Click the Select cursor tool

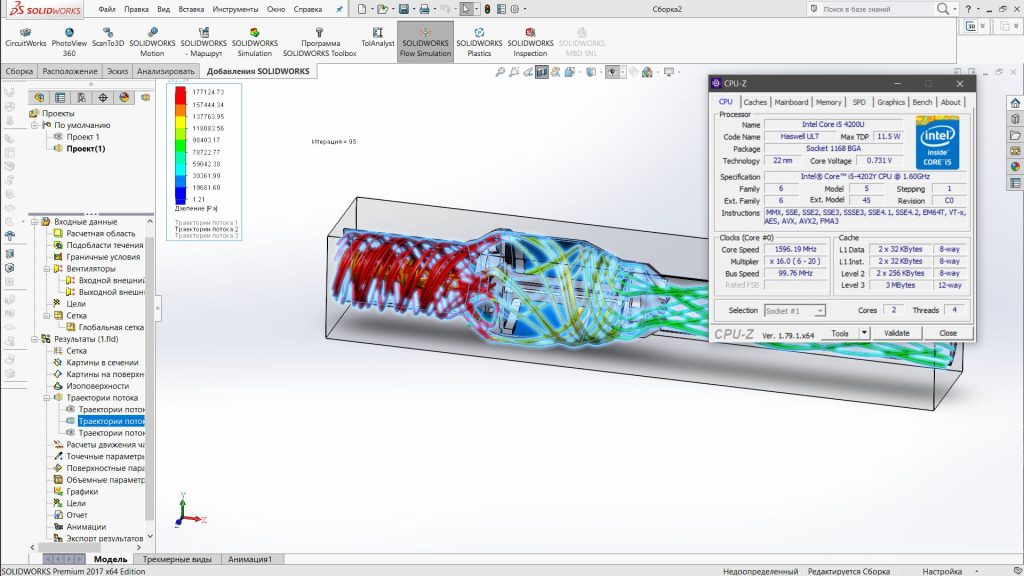465,9
